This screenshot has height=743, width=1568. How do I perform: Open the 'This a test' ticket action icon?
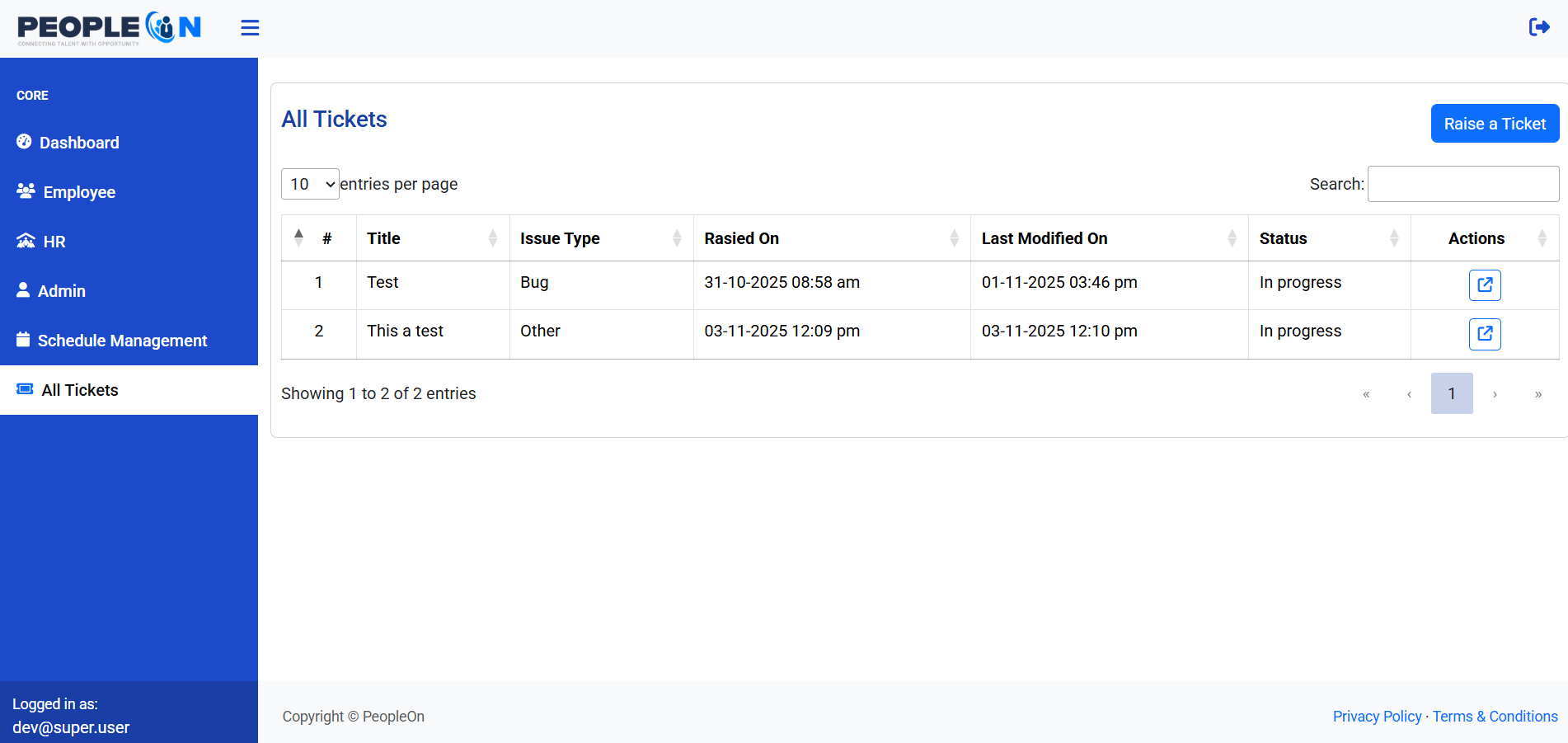point(1484,334)
